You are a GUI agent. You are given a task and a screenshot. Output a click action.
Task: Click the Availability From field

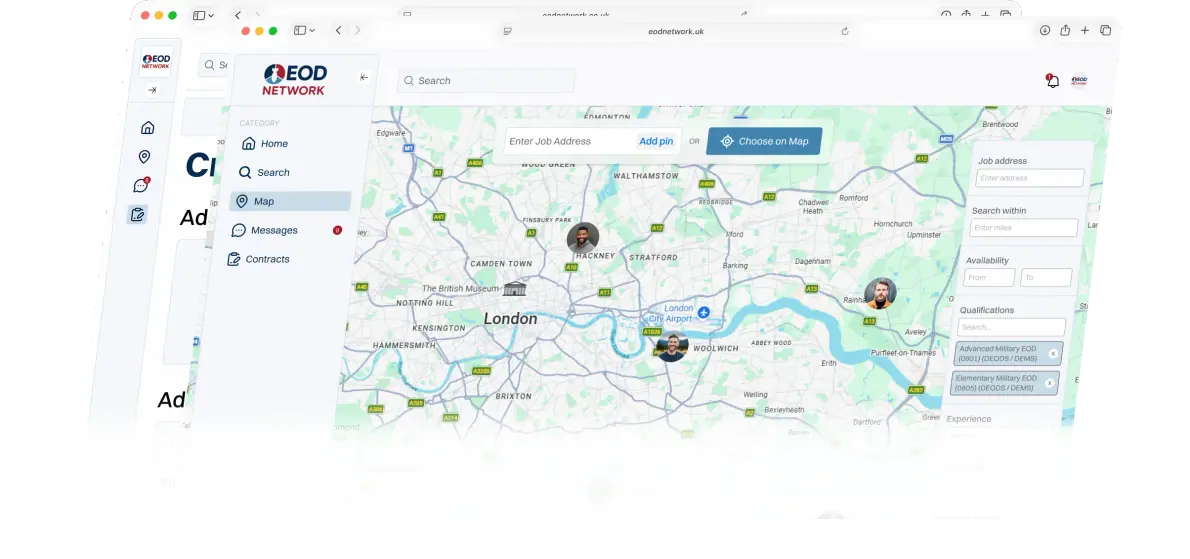coord(989,278)
